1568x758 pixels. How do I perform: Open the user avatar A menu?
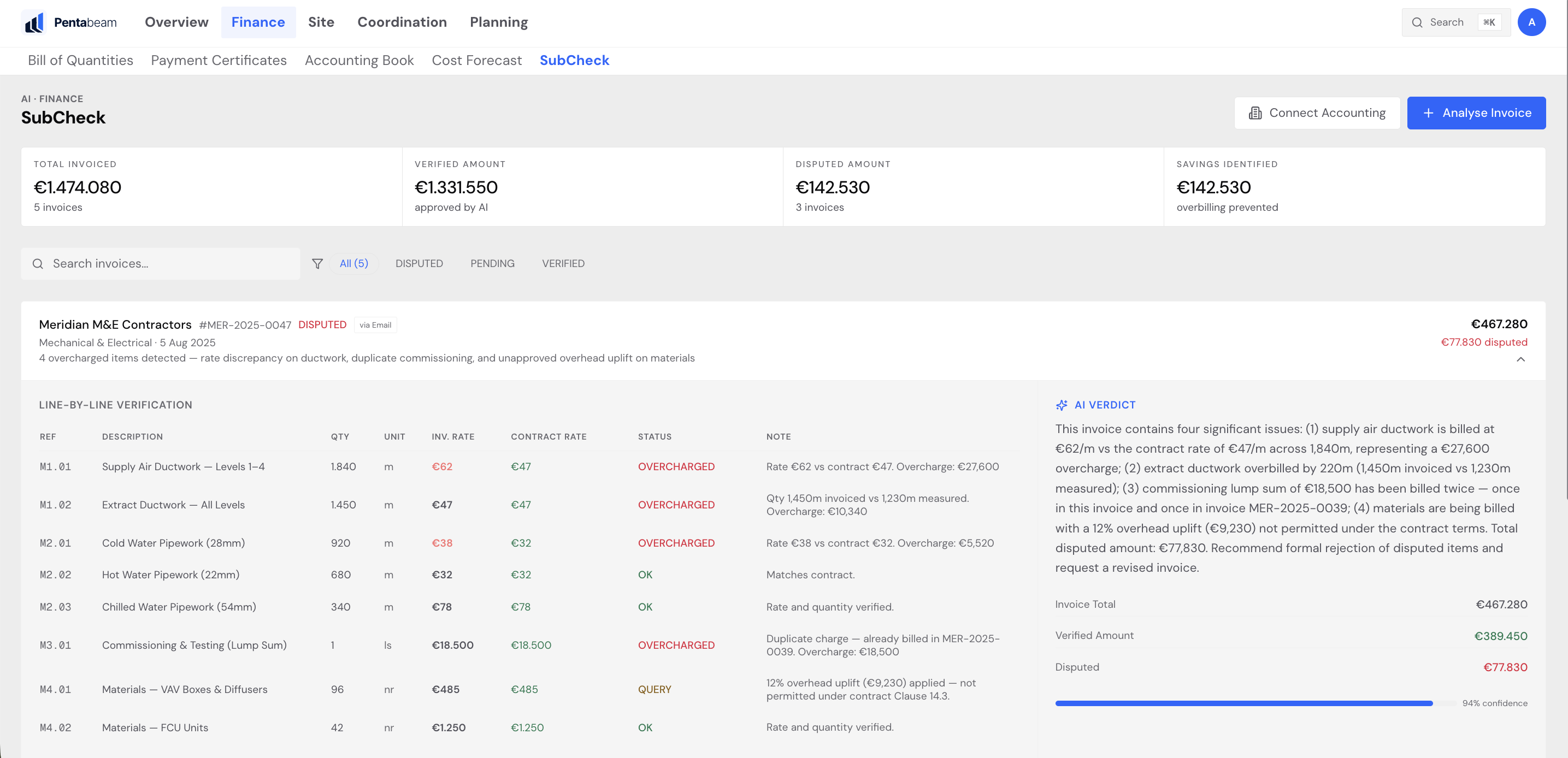[1531, 22]
